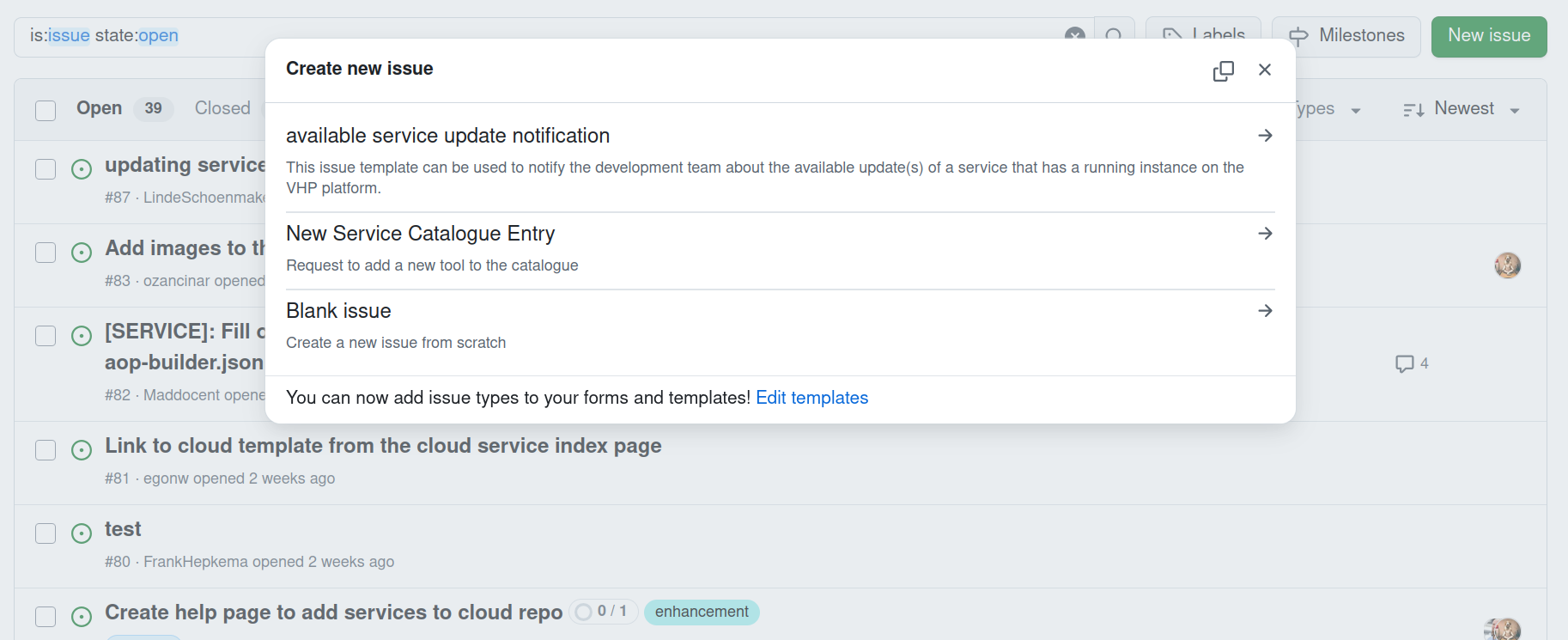Click the open status icon of Add images issue
The height and width of the screenshot is (640, 1568).
(x=82, y=253)
